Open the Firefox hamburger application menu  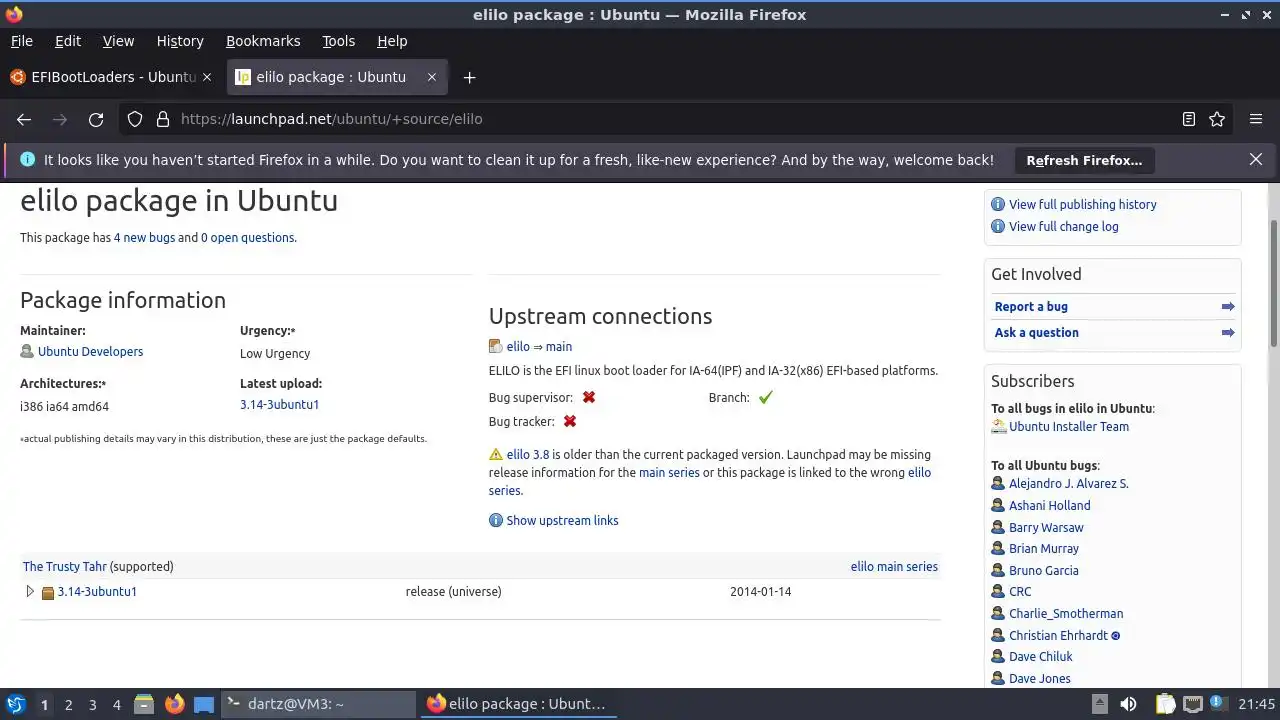(1256, 119)
